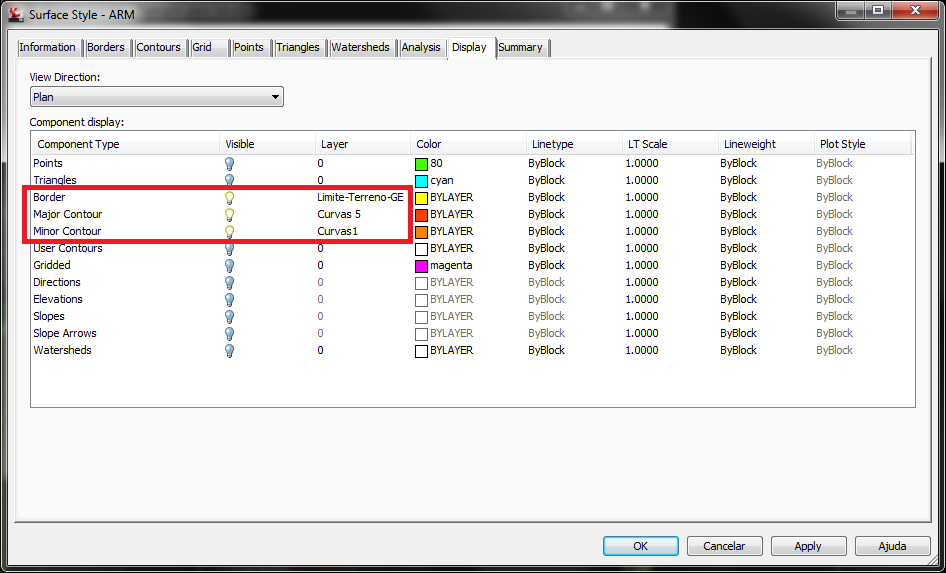Click the LT Scale column header
Image resolution: width=946 pixels, height=573 pixels.
click(670, 144)
